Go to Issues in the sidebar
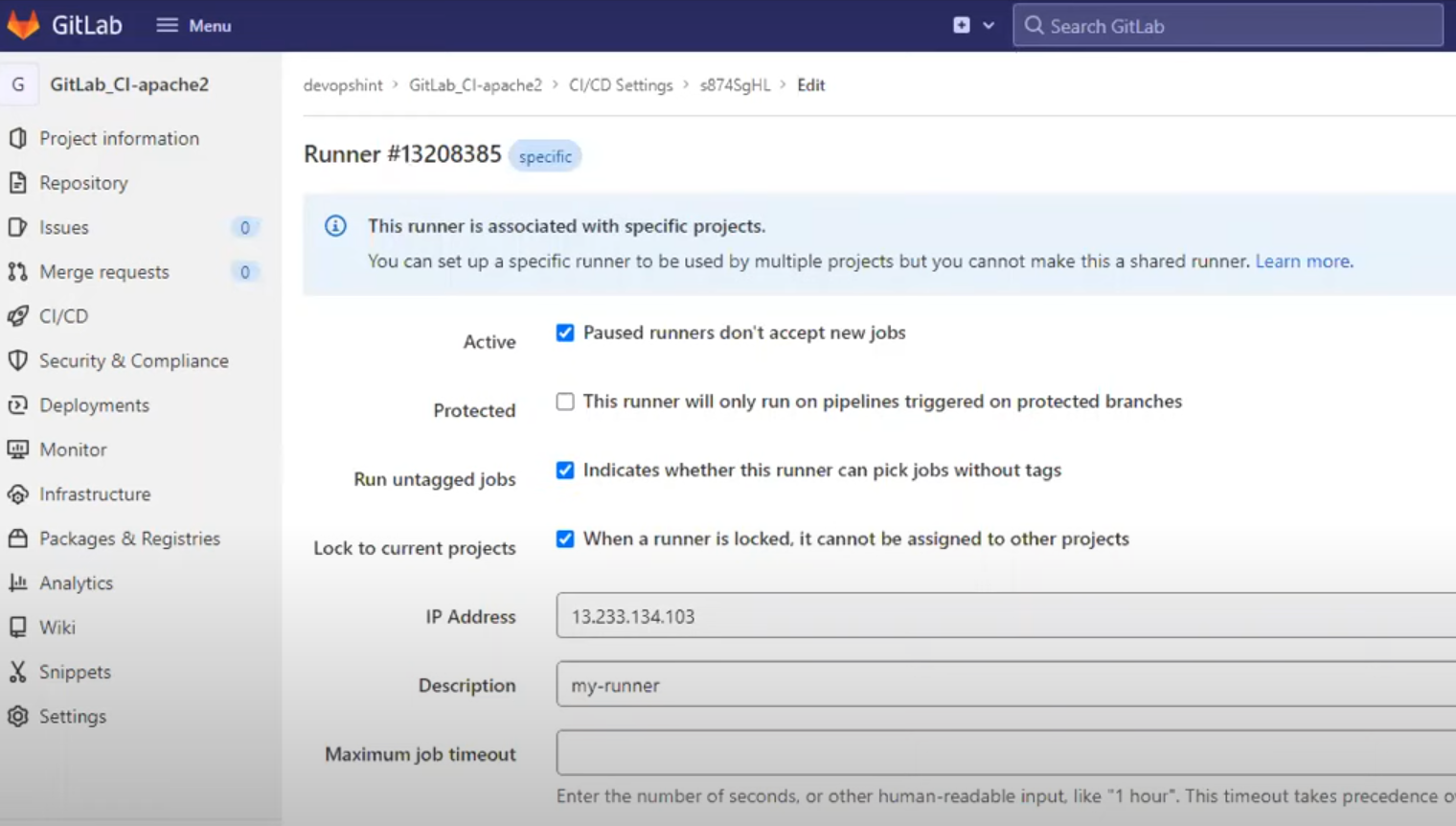This screenshot has height=826, width=1456. coord(64,227)
